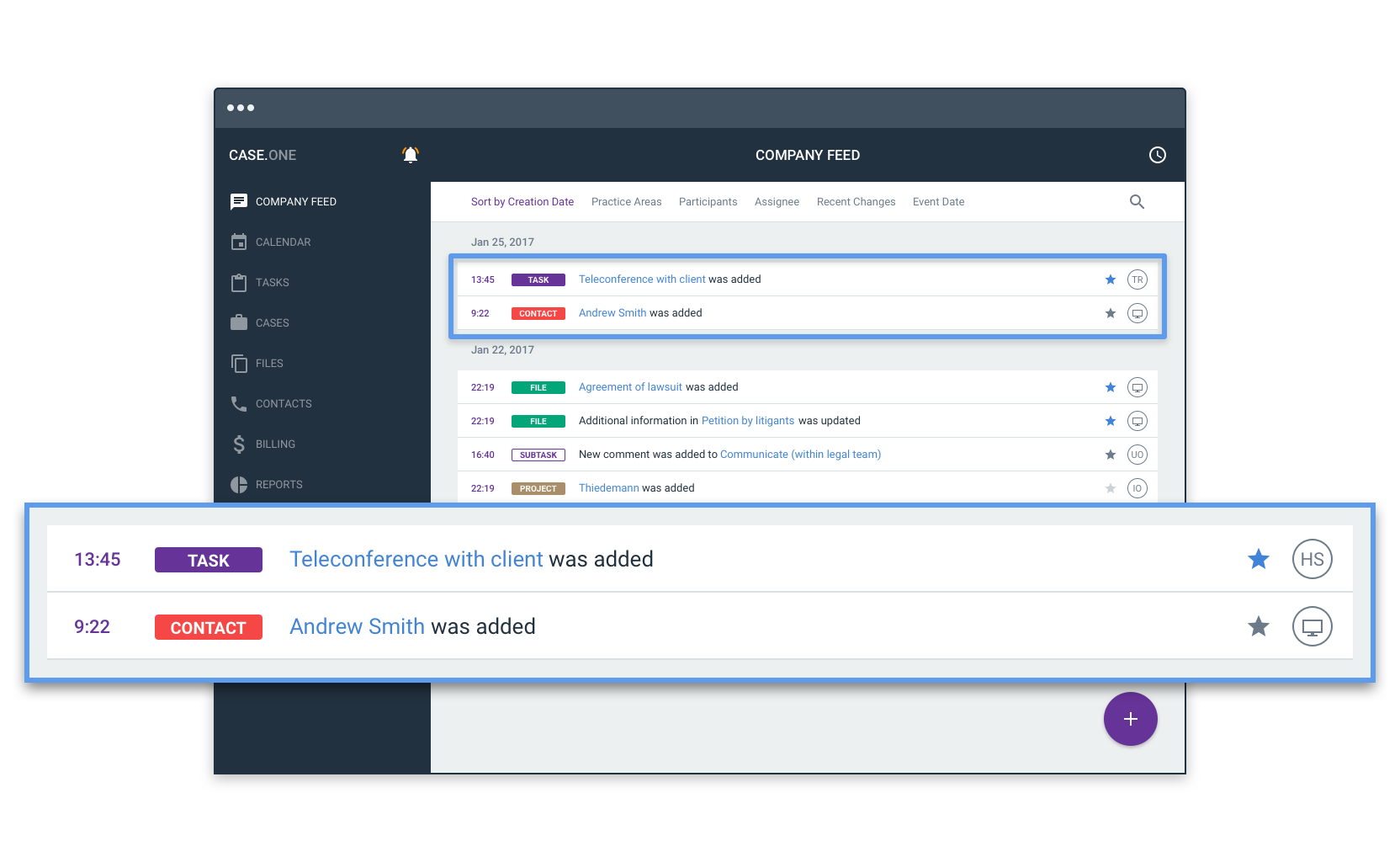Open Calendar from the sidebar
This screenshot has height=862, width=1400.
pos(283,242)
